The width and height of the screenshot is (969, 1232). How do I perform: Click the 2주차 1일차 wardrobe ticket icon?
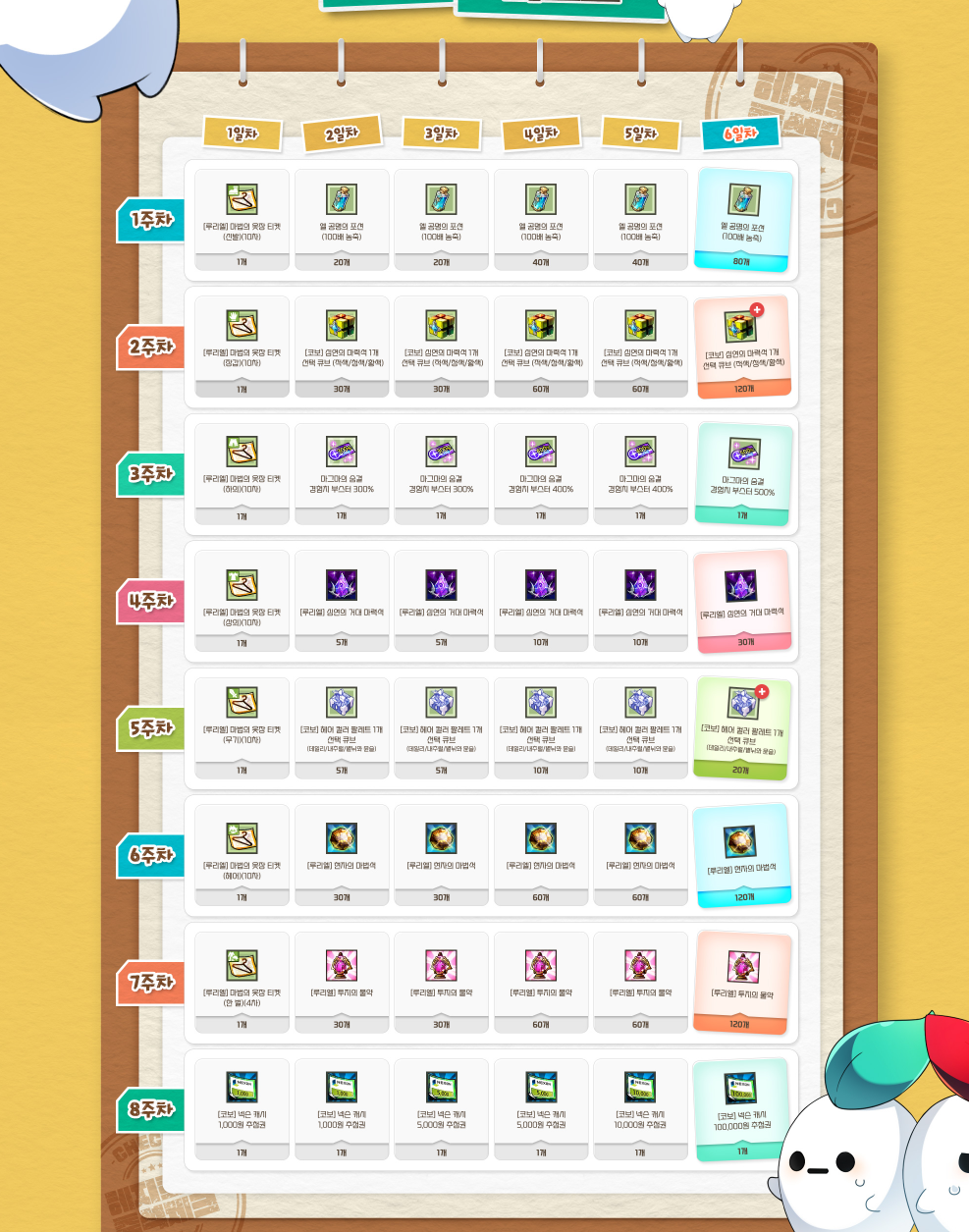point(242,326)
